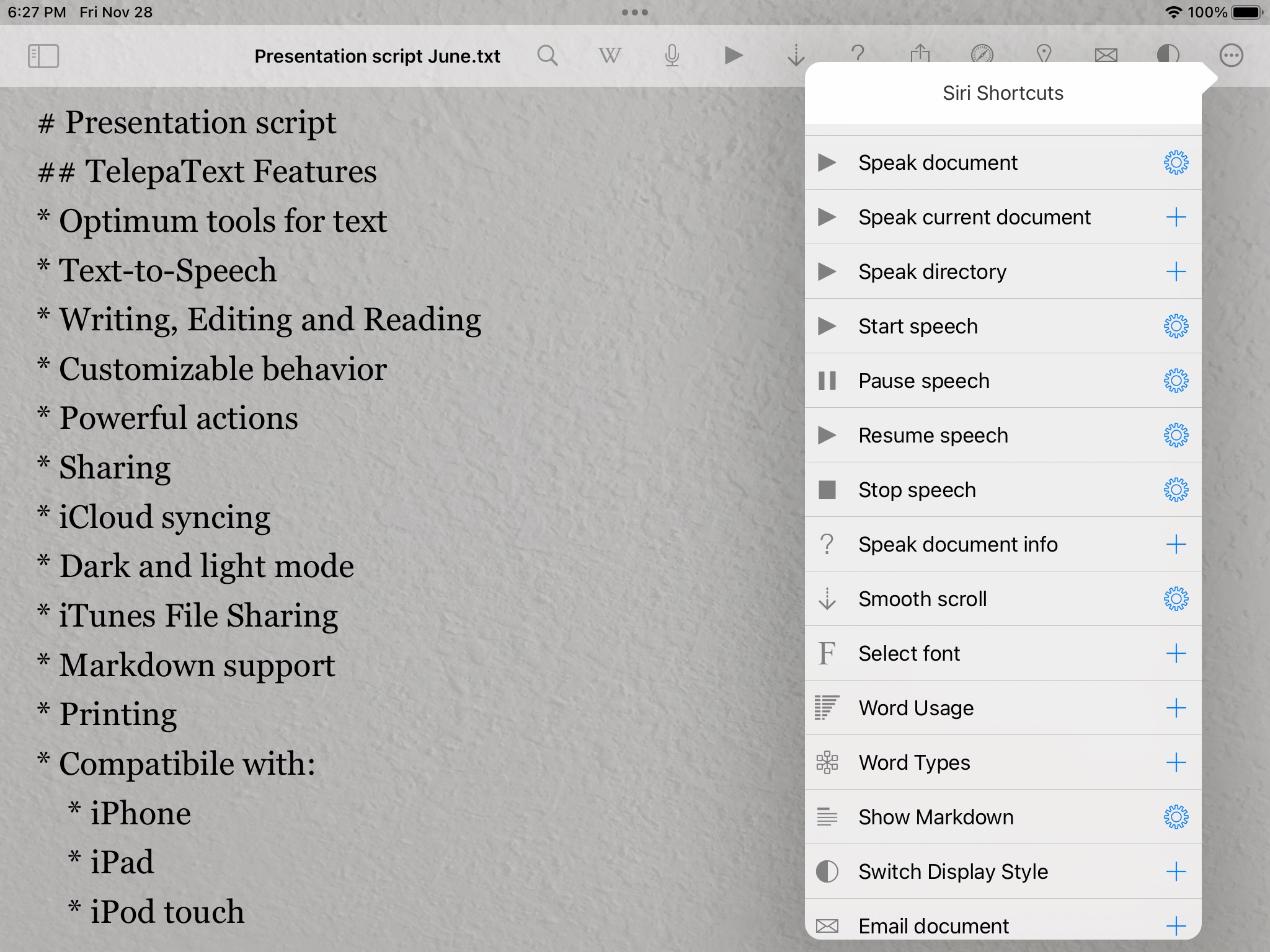Select the Pause speech shortcut row
1270x952 pixels.
(x=924, y=381)
